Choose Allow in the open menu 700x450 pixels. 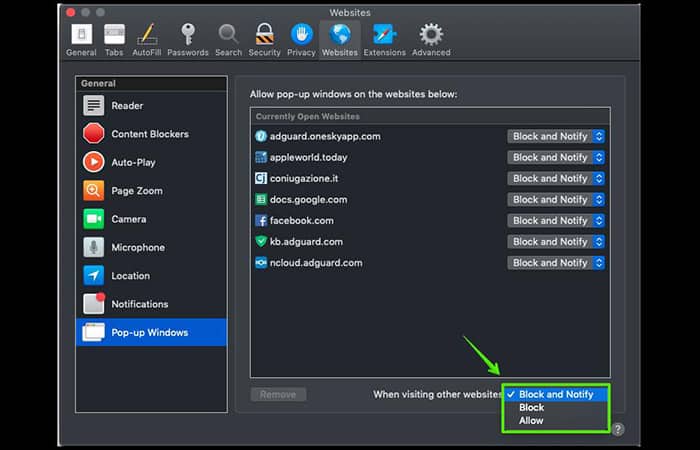(556, 421)
